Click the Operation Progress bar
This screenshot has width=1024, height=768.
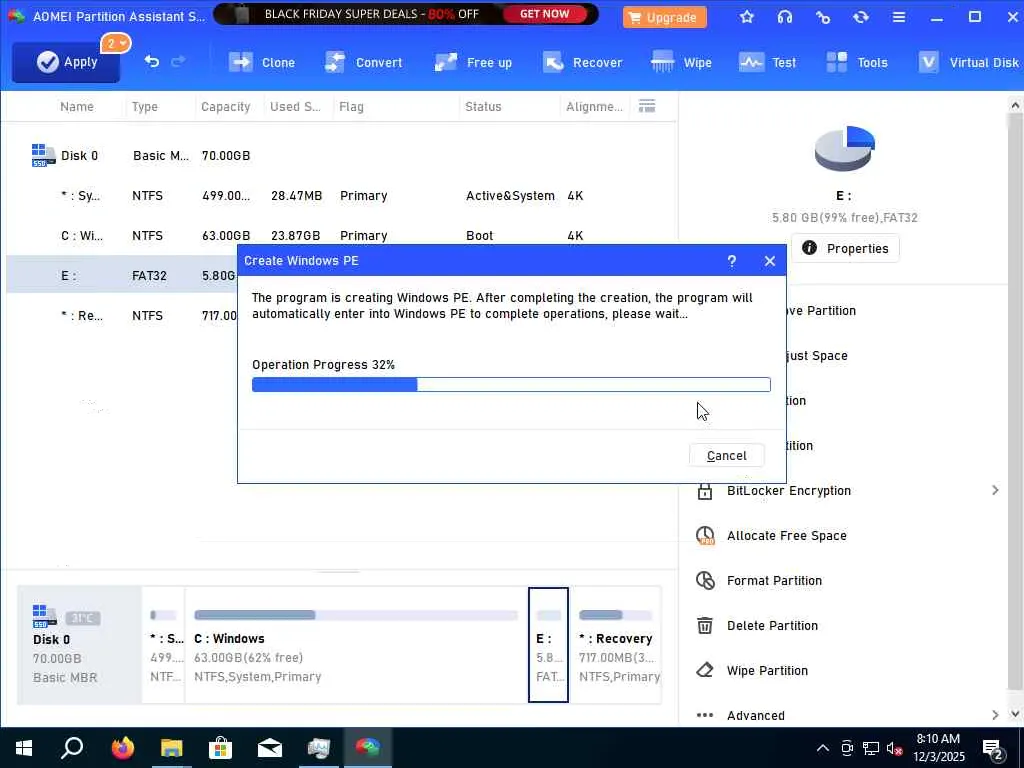pos(511,385)
